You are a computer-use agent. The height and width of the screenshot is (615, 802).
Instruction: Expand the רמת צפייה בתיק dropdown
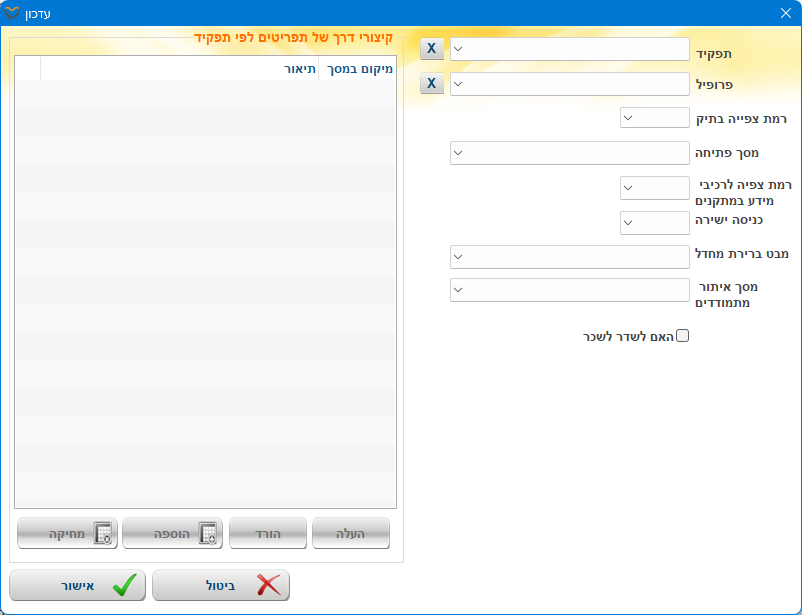[x=655, y=118]
